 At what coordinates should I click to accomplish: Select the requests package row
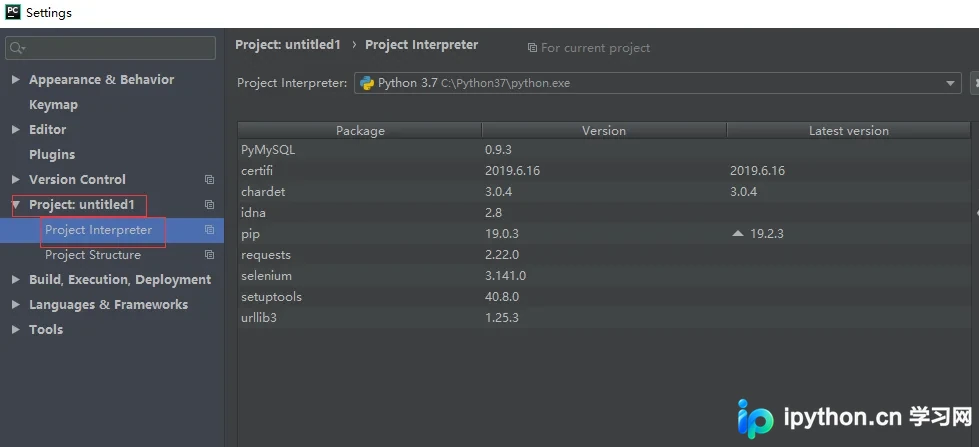point(604,255)
